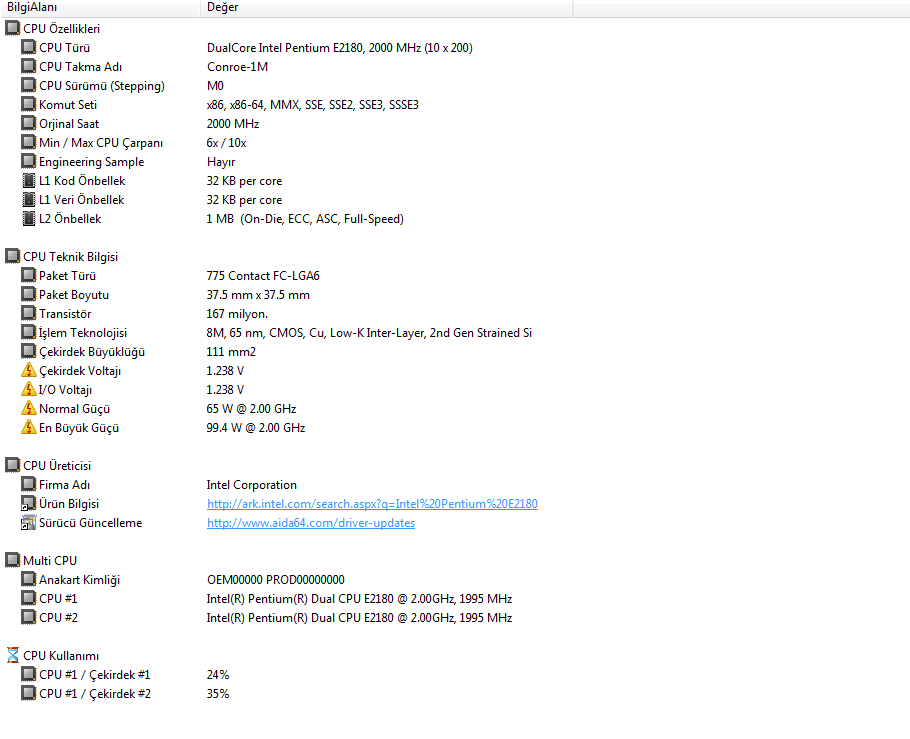Click the icon beside Paket Türü

(x=28, y=275)
